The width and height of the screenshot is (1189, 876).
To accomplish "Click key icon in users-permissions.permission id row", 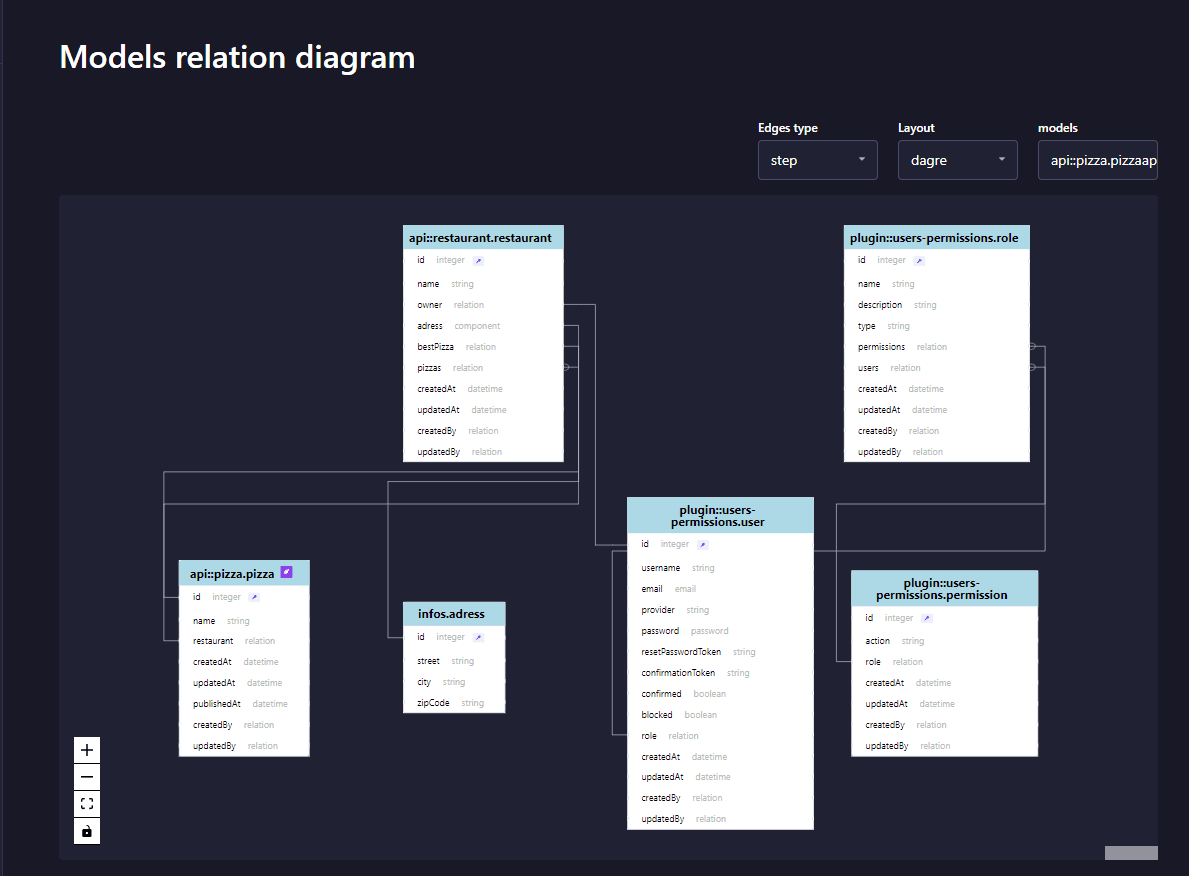I will 926,618.
